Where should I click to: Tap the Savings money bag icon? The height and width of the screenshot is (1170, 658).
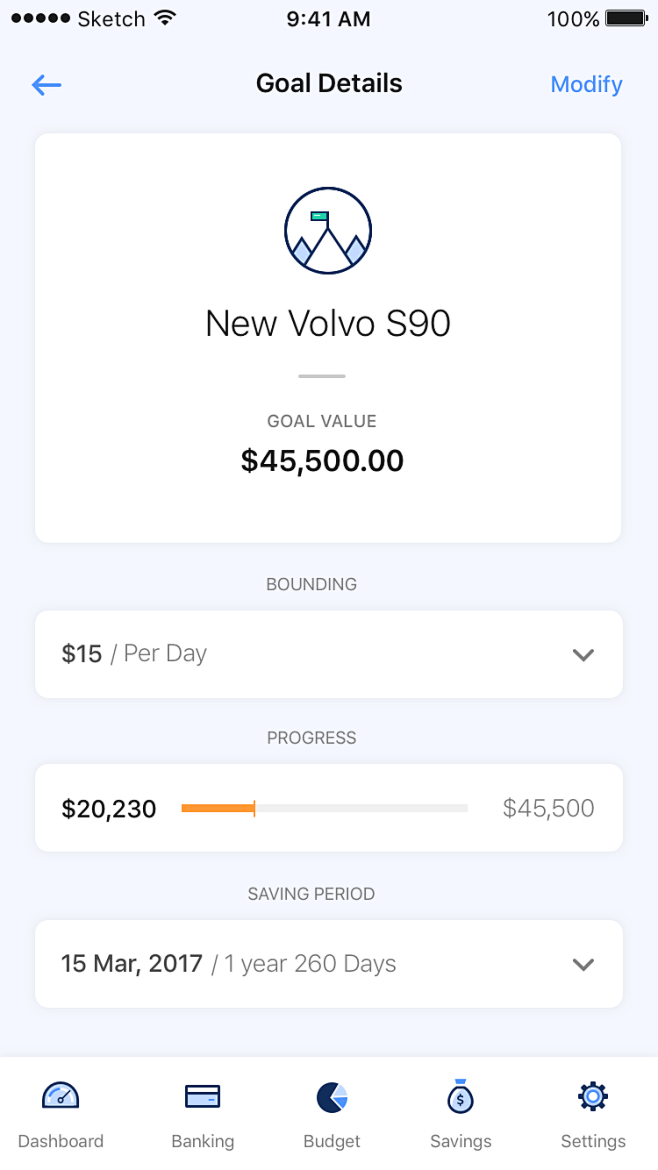[460, 1098]
